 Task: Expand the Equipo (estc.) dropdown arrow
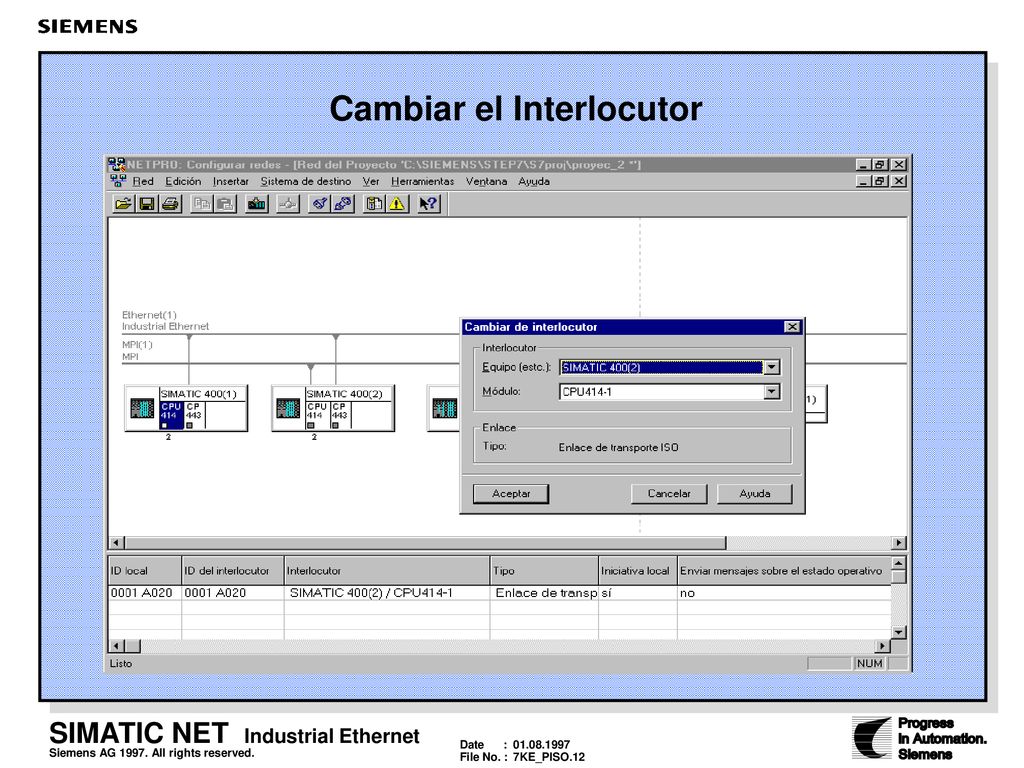click(772, 368)
